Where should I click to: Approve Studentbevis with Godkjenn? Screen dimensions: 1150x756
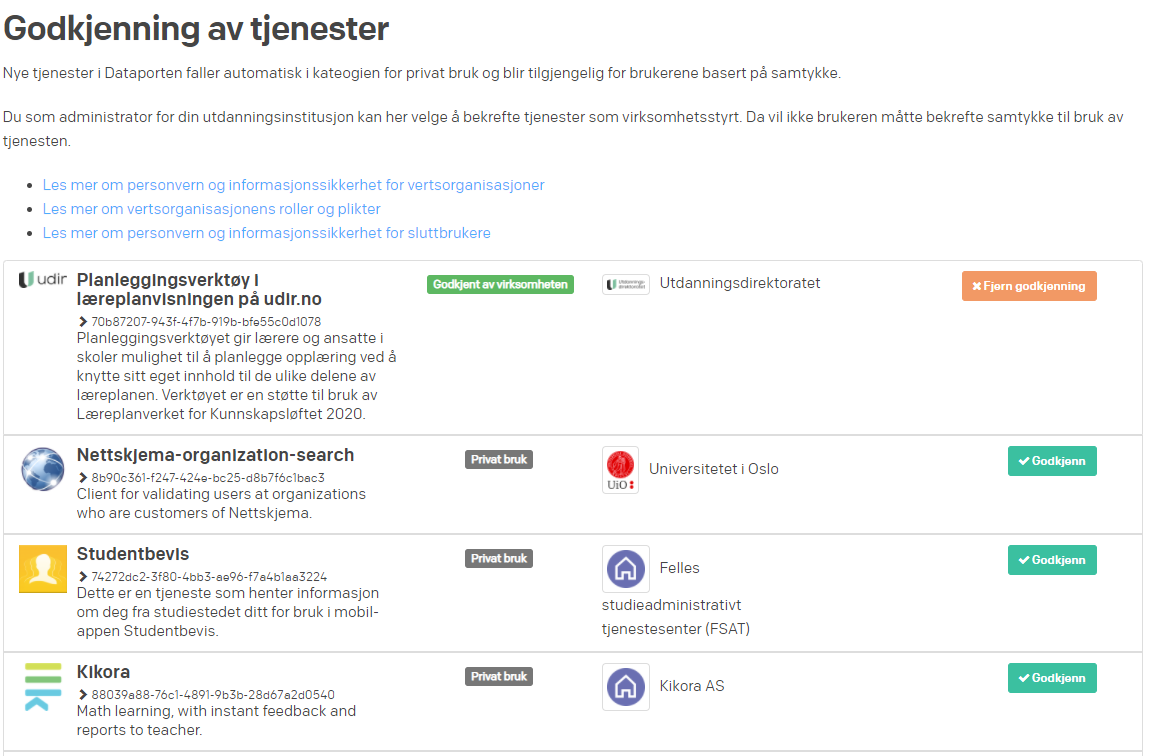(x=1052, y=560)
